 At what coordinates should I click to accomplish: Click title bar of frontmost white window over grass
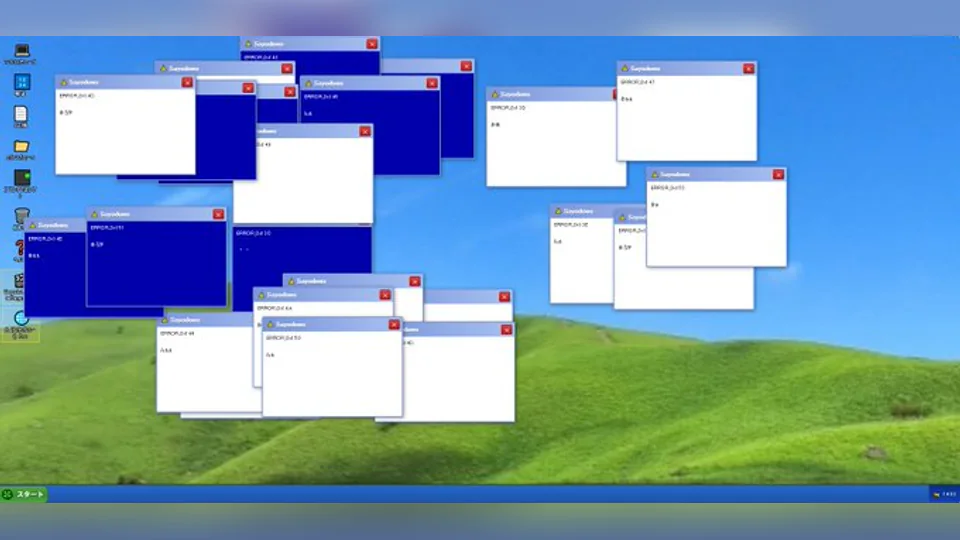click(x=332, y=324)
